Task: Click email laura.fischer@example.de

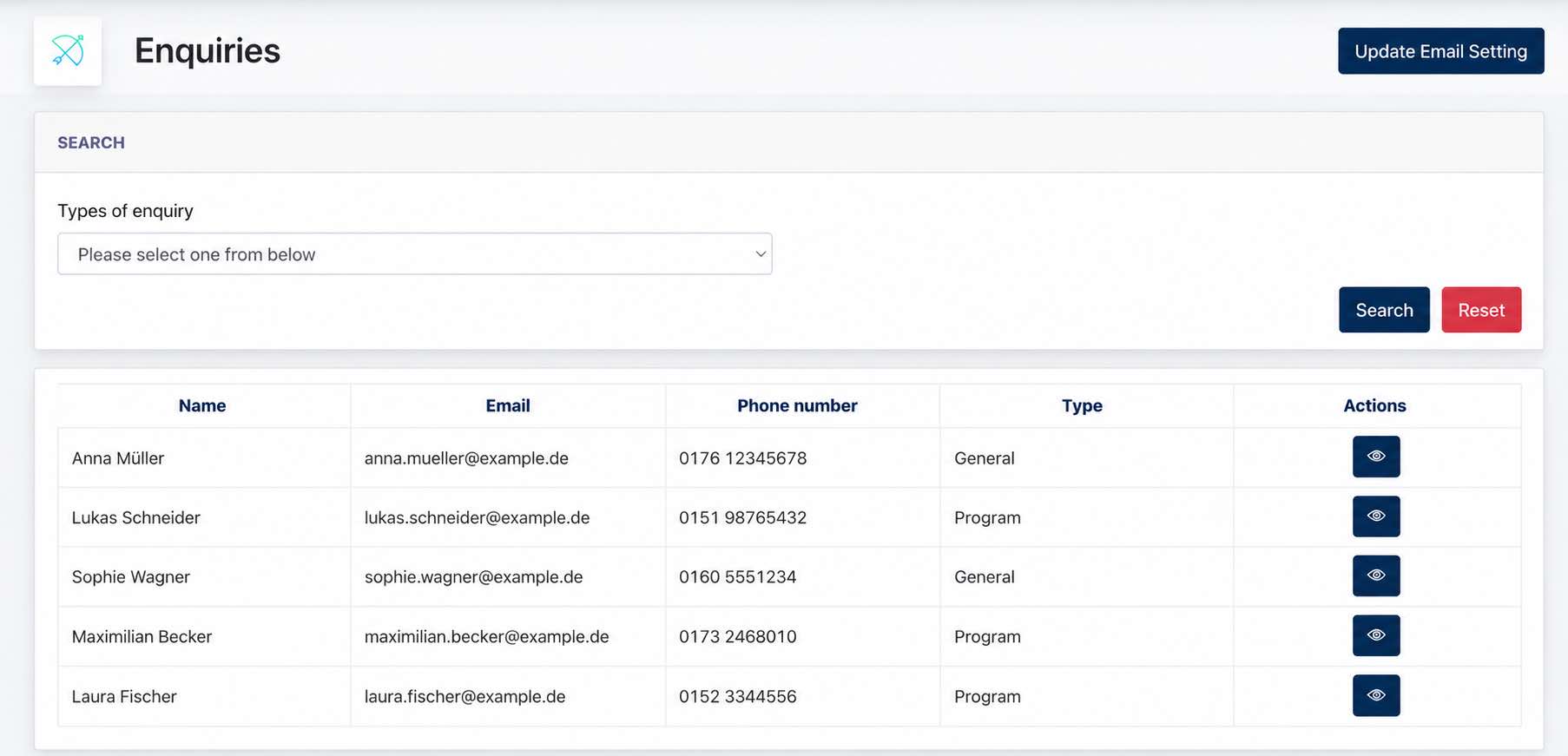Action: (464, 696)
